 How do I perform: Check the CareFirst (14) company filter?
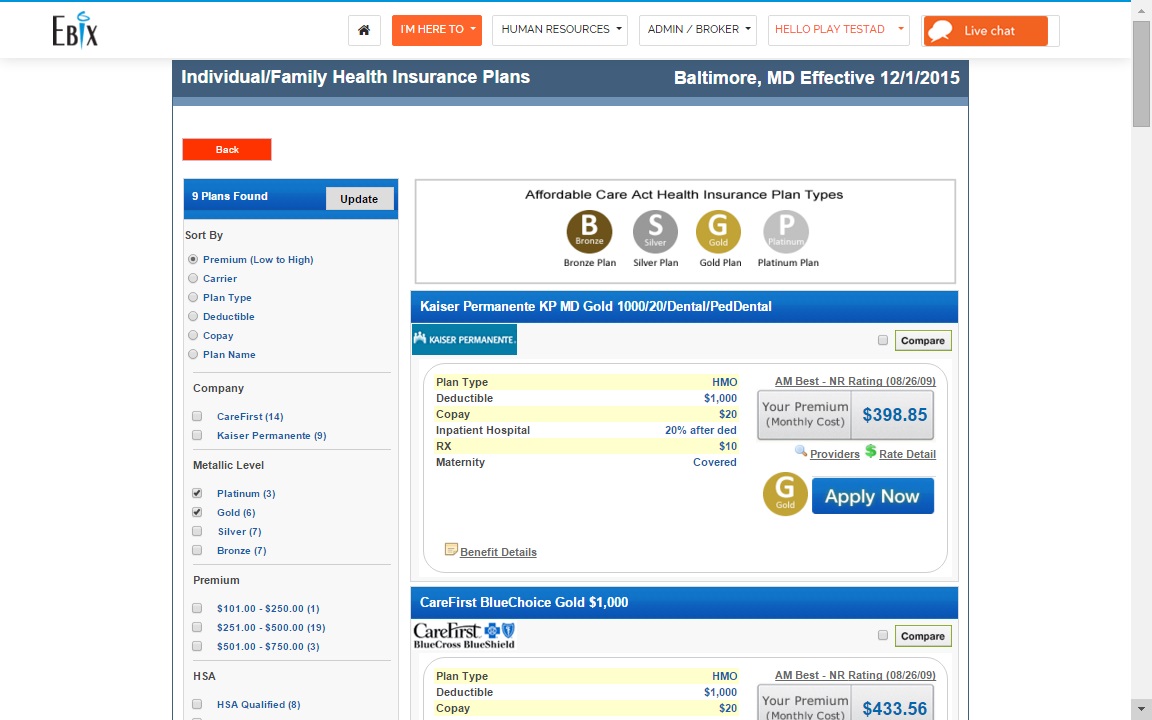tap(197, 417)
